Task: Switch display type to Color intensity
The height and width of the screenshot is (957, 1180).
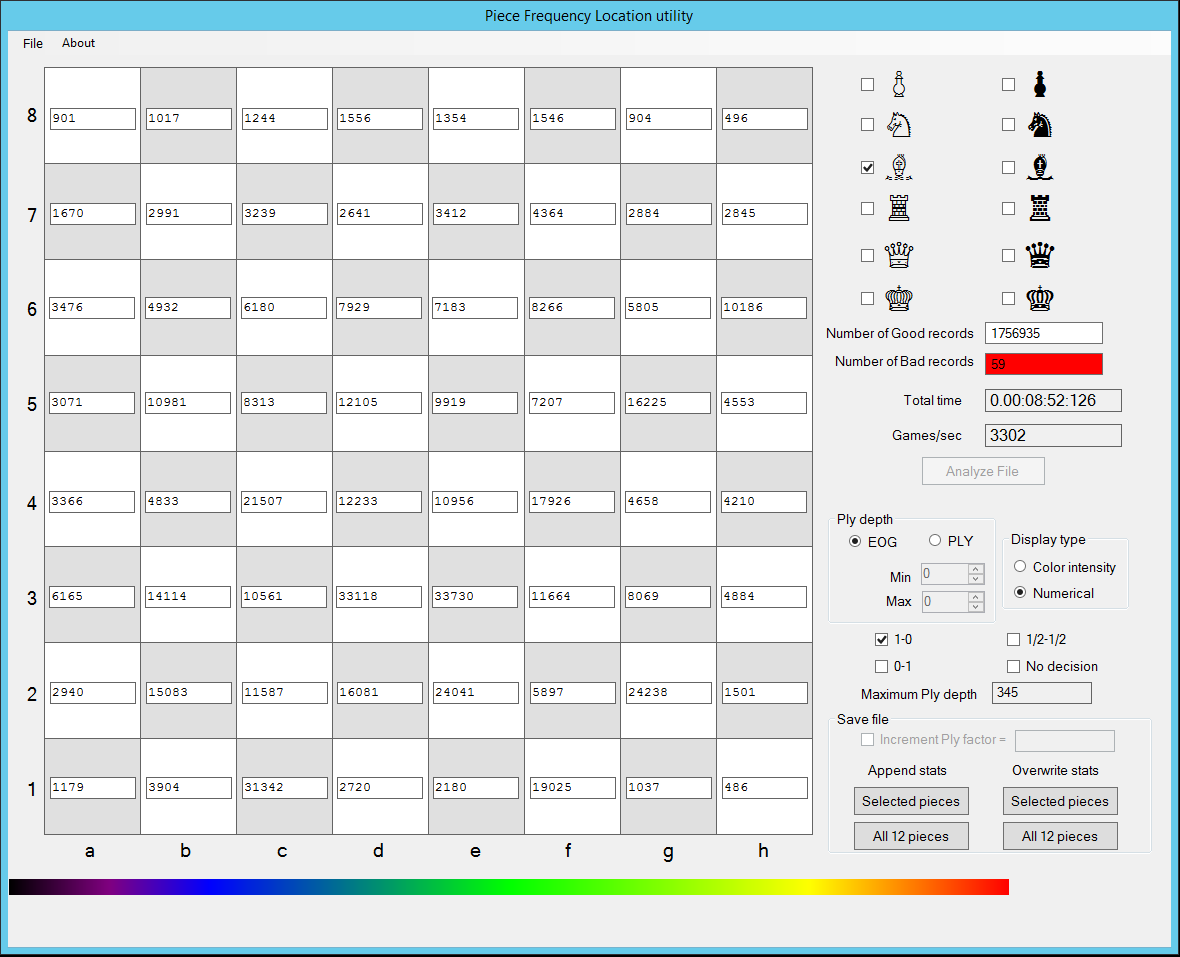Action: pos(1020,567)
